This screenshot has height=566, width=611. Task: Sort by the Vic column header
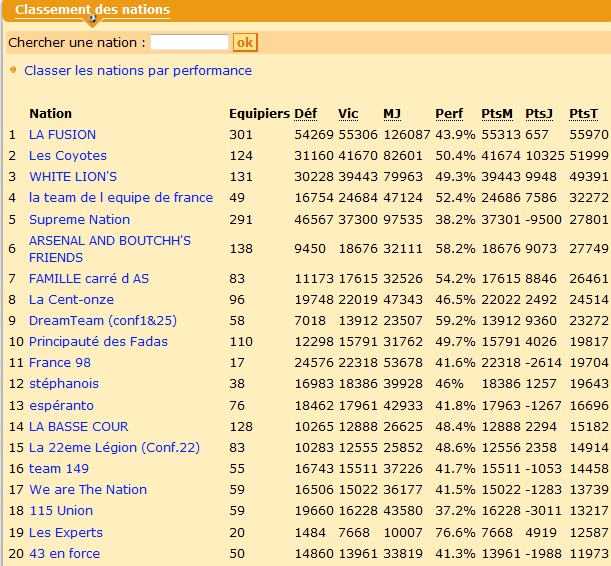[x=348, y=113]
